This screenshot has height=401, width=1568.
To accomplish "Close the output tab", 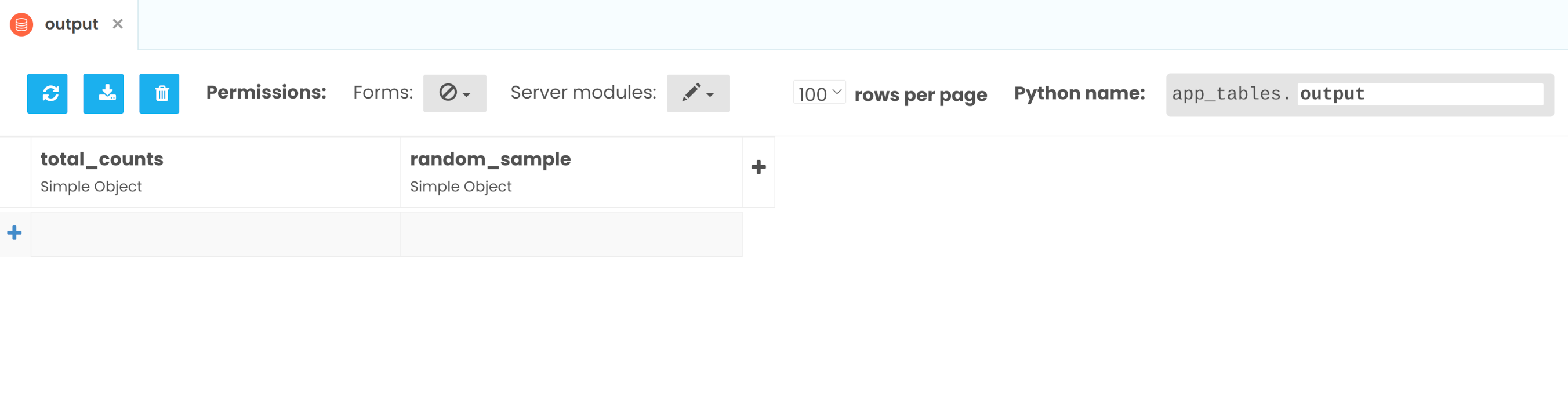I will point(118,24).
